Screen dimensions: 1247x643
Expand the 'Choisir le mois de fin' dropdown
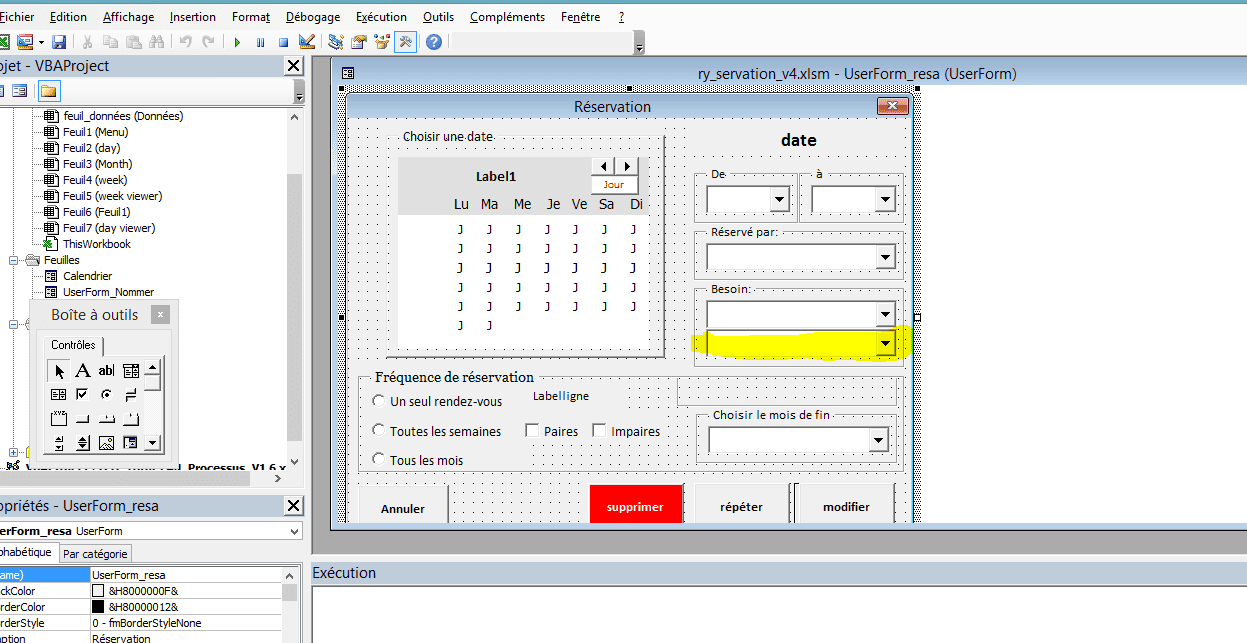(877, 440)
